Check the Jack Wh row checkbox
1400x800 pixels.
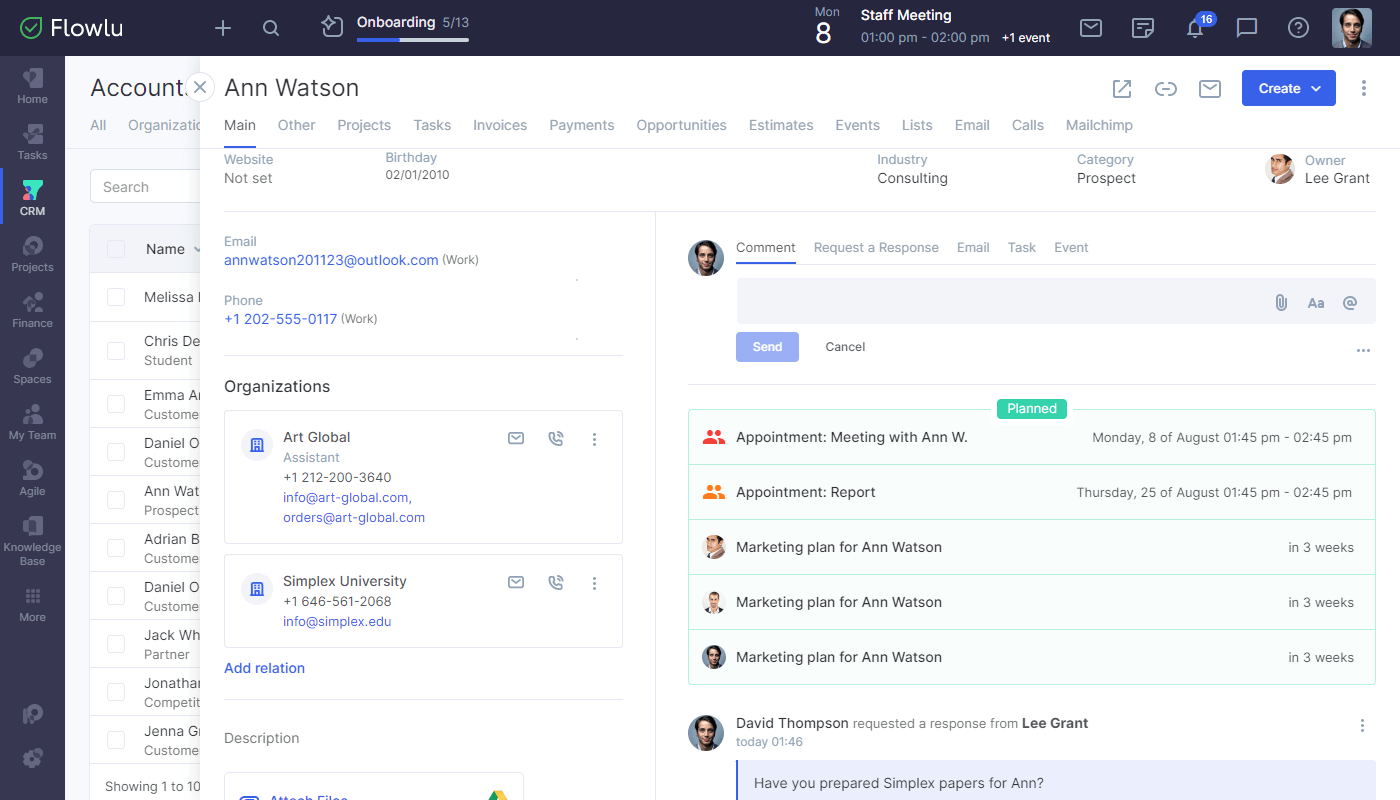116,644
